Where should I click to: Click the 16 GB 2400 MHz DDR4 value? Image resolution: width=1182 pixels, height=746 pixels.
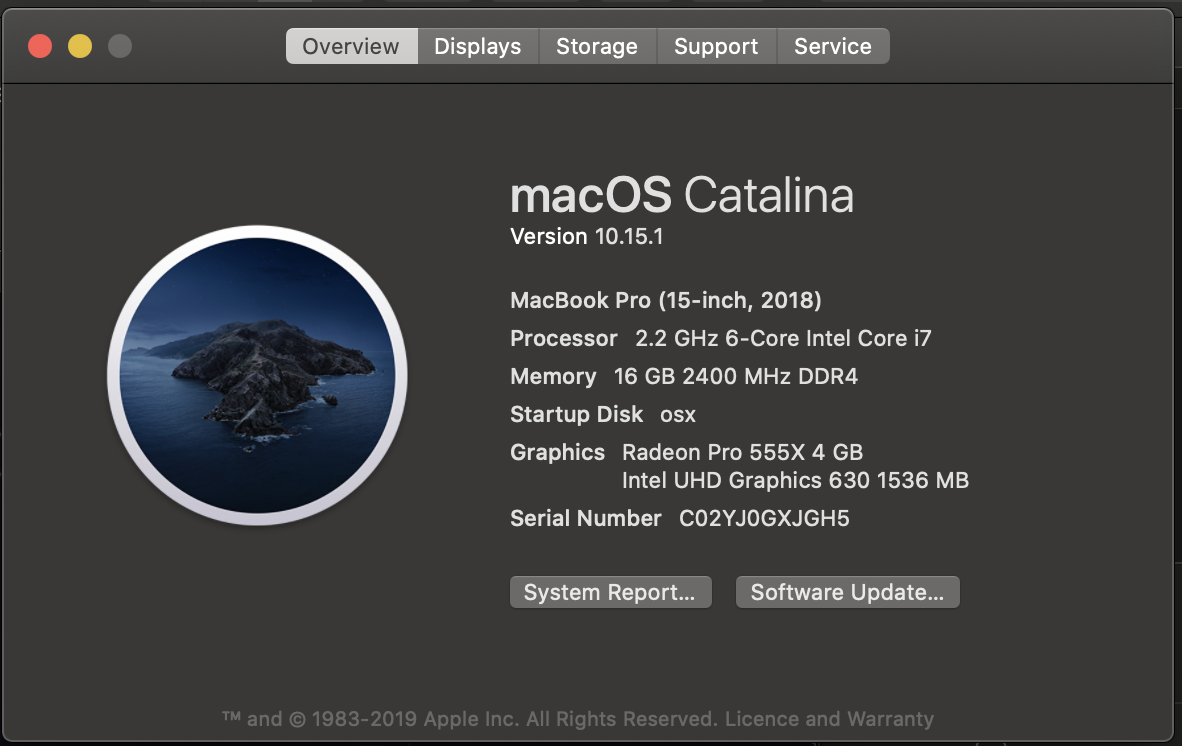(736, 376)
